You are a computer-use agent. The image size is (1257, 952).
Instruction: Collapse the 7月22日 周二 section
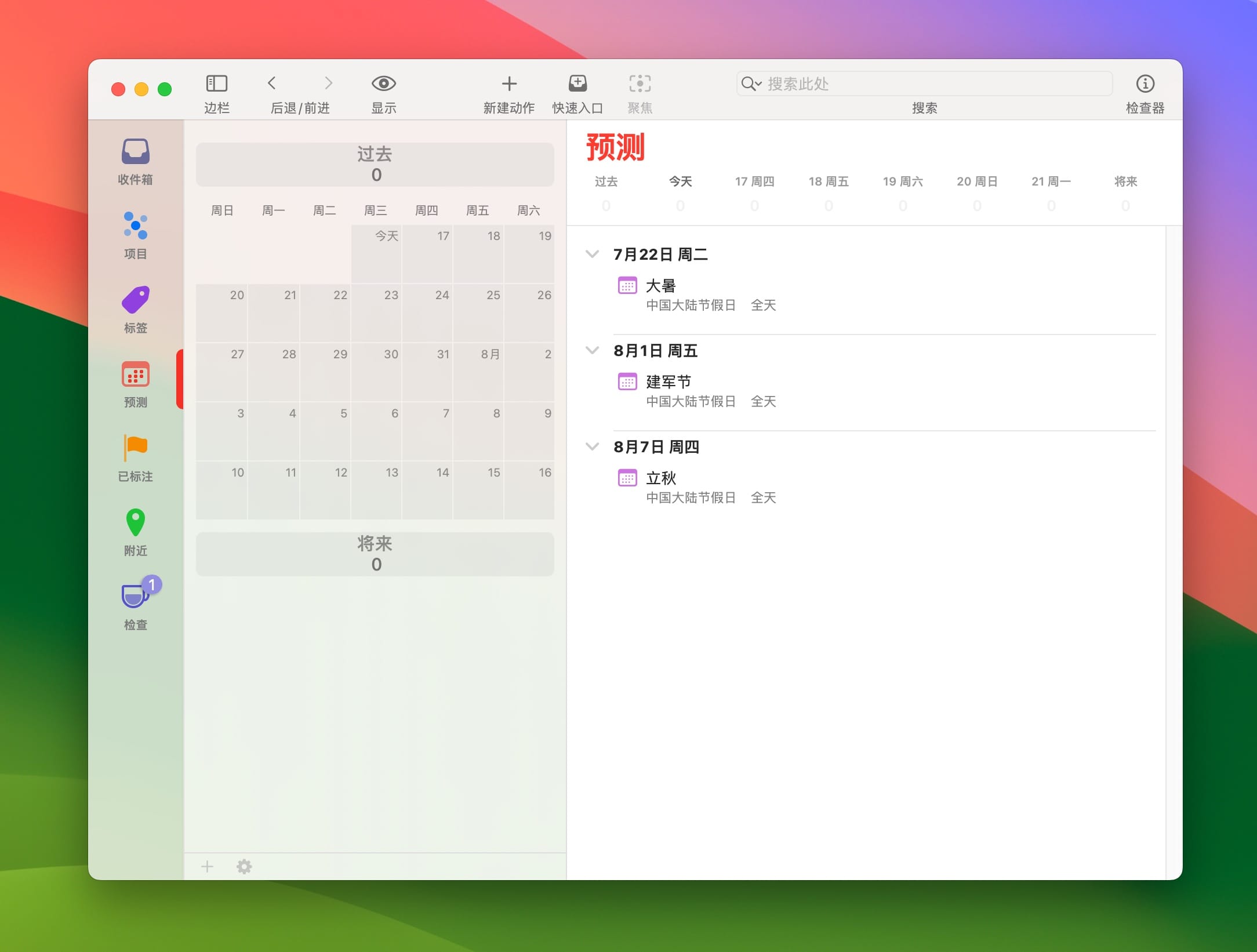click(592, 255)
